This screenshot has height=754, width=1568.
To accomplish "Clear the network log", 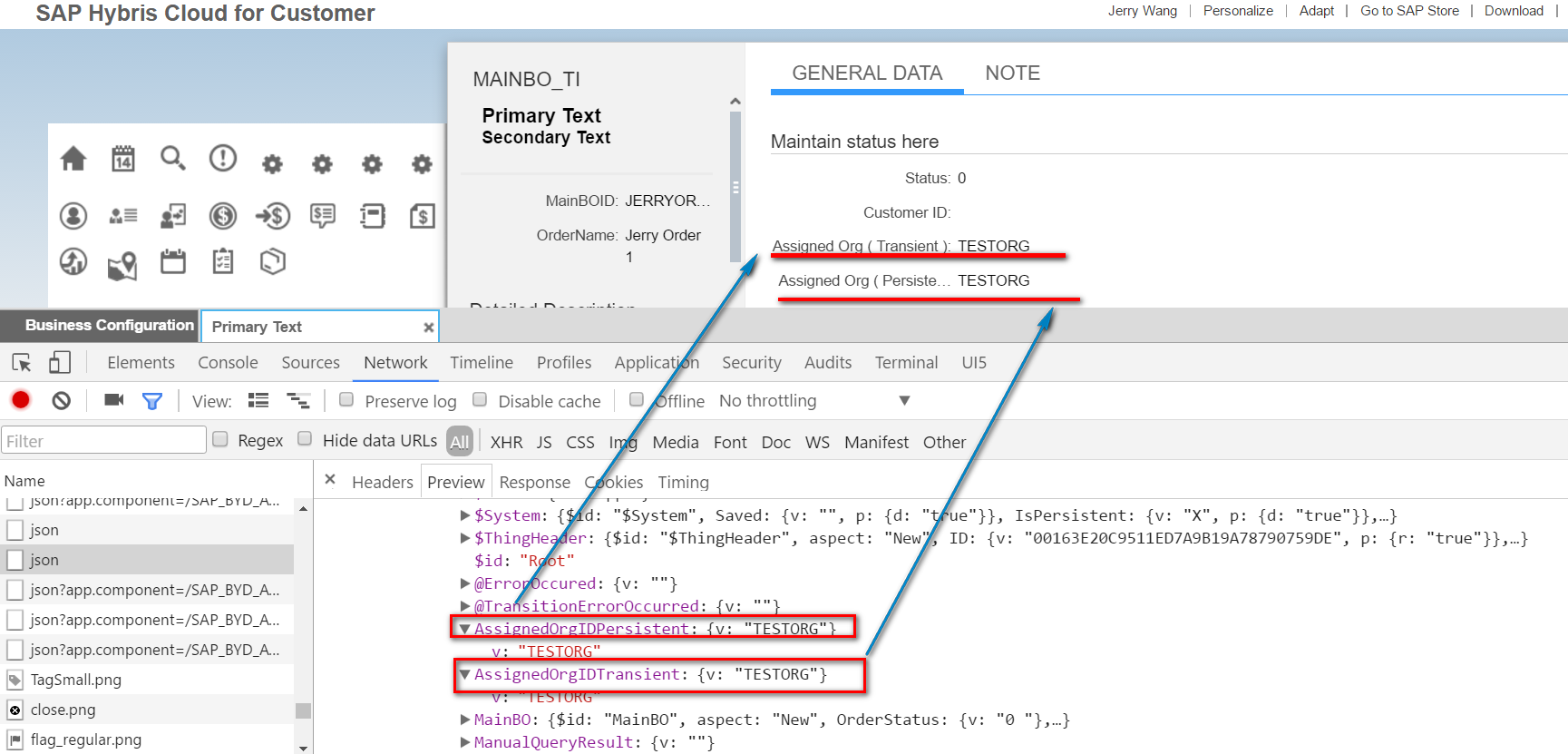I will point(62,400).
